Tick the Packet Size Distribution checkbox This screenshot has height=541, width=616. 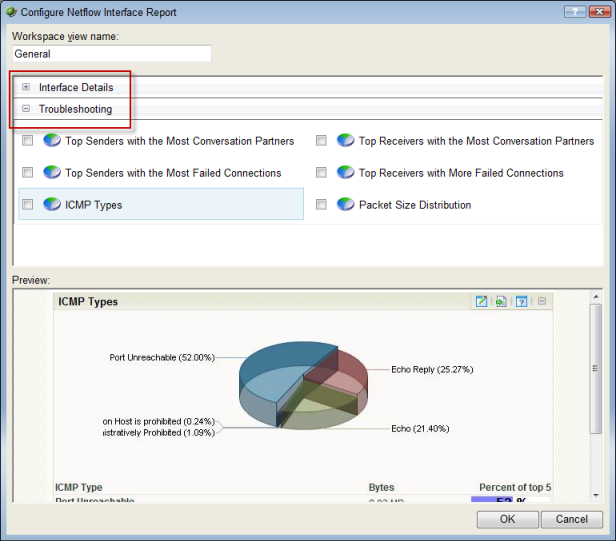(321, 205)
